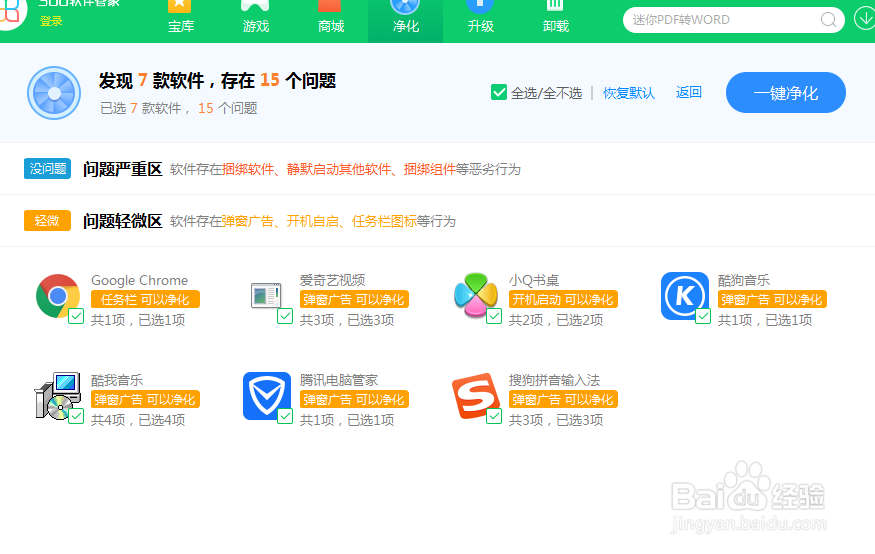Click 爱奇艺视频's 弹窗广告 可以净化 tag
Image resolution: width=875 pixels, height=554 pixels.
pyautogui.click(x=354, y=300)
